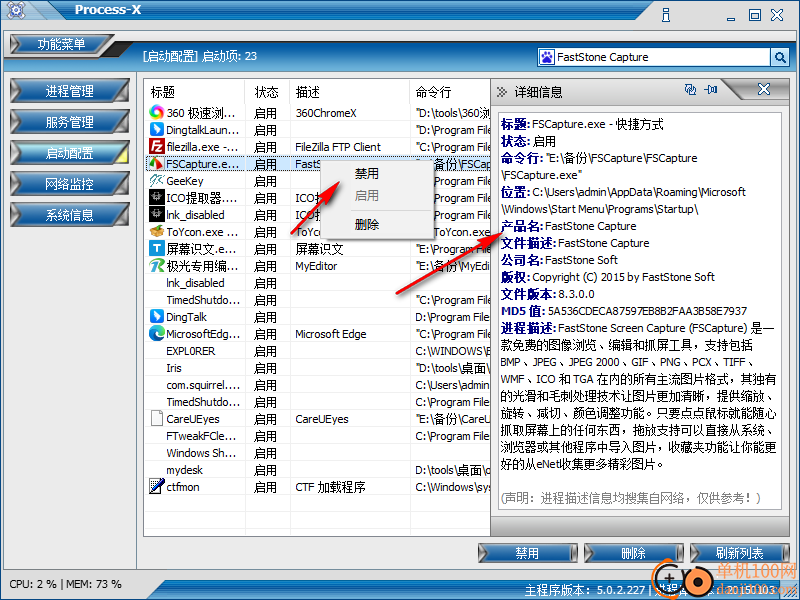The width and height of the screenshot is (800, 600).
Task: Select the EXPL0RER row
Action: pos(317,351)
